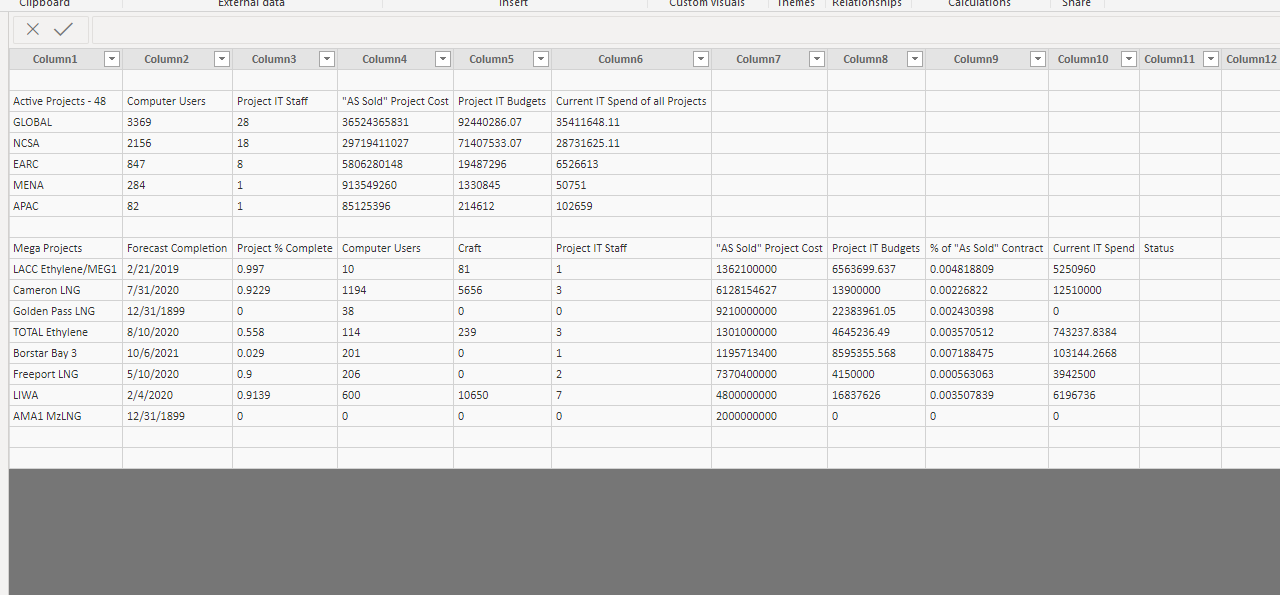Viewport: 1280px width, 595px height.
Task: Select the 'Cameron LNG' cell
Action: [66, 290]
